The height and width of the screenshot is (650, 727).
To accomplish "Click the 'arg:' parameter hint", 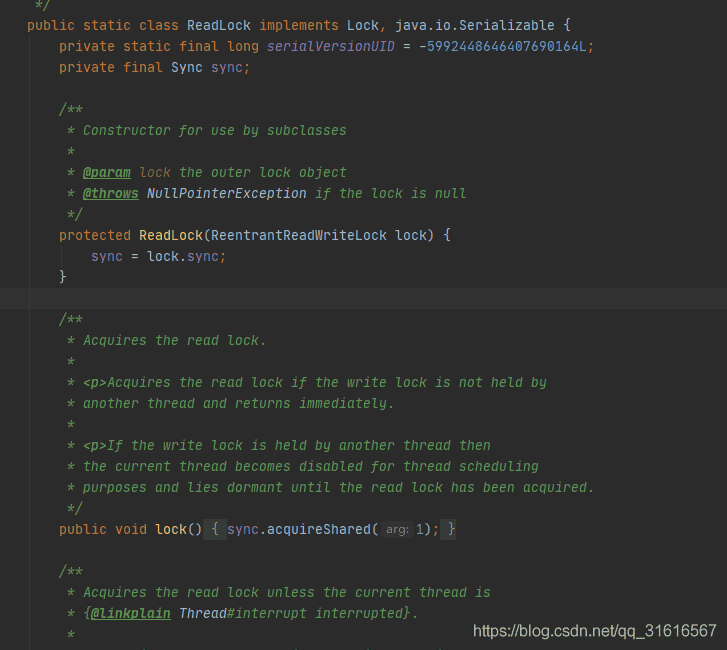I will [x=397, y=529].
